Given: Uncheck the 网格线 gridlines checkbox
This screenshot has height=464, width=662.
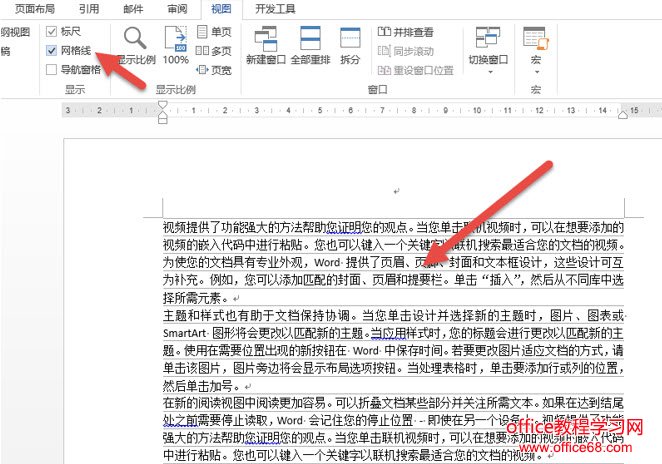Looking at the screenshot, I should [51, 51].
